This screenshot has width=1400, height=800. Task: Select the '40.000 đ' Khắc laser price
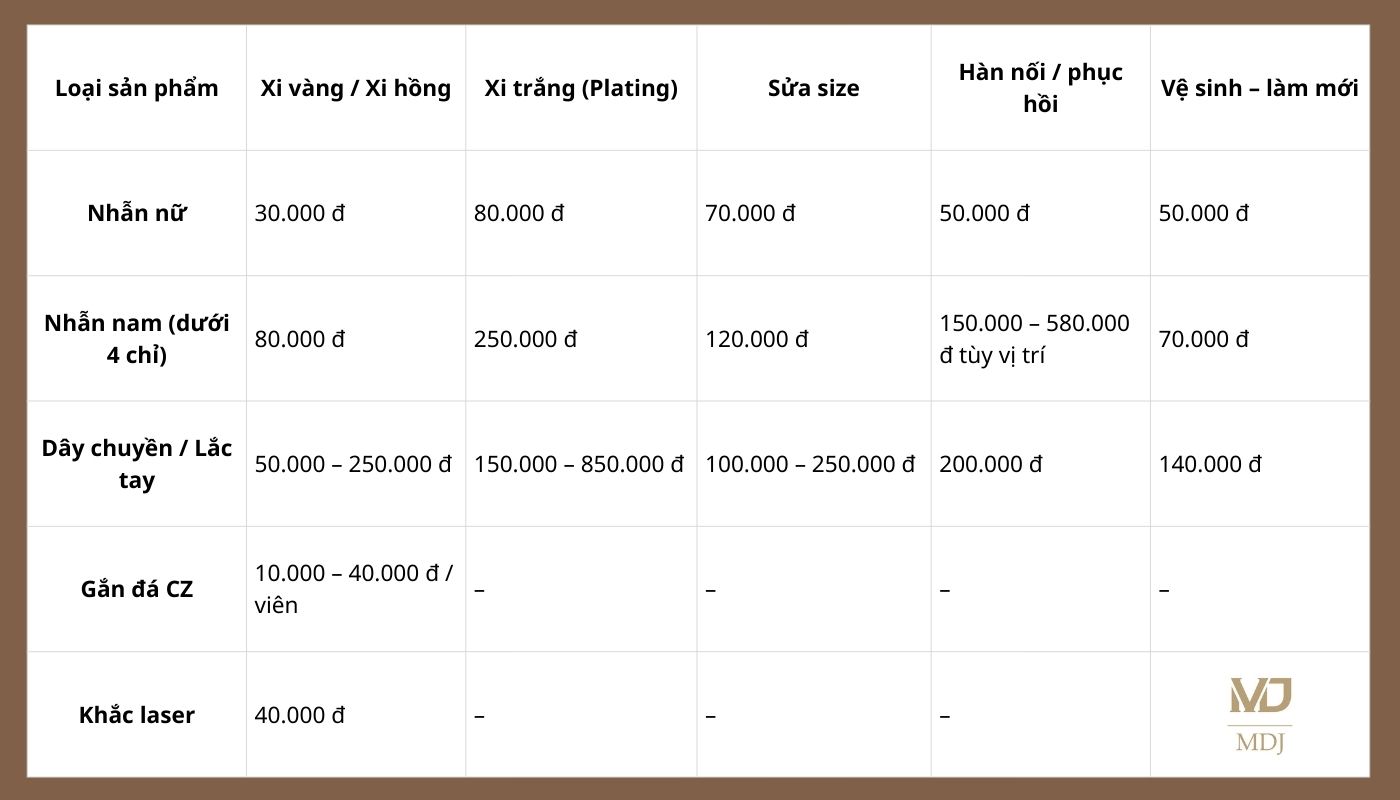(x=300, y=715)
